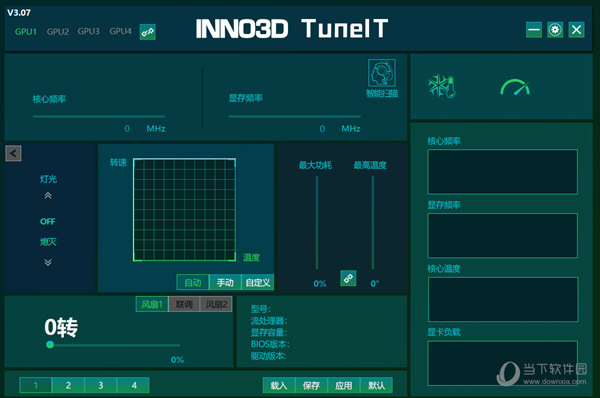This screenshot has height=398, width=600.
Task: Click the 显卡负载 monitoring graph
Action: tap(502, 363)
